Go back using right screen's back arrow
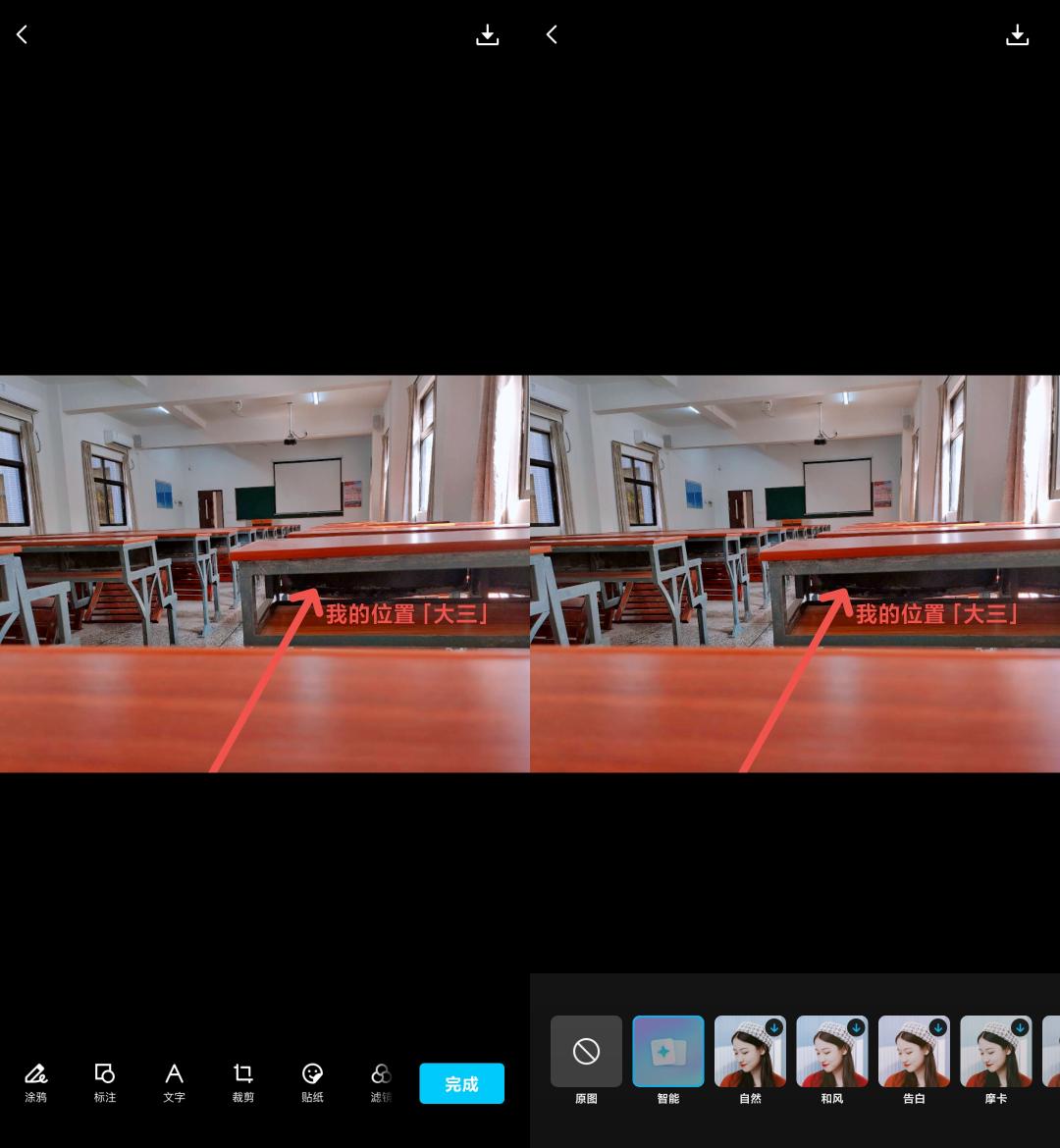1060x1148 pixels. pos(552,34)
